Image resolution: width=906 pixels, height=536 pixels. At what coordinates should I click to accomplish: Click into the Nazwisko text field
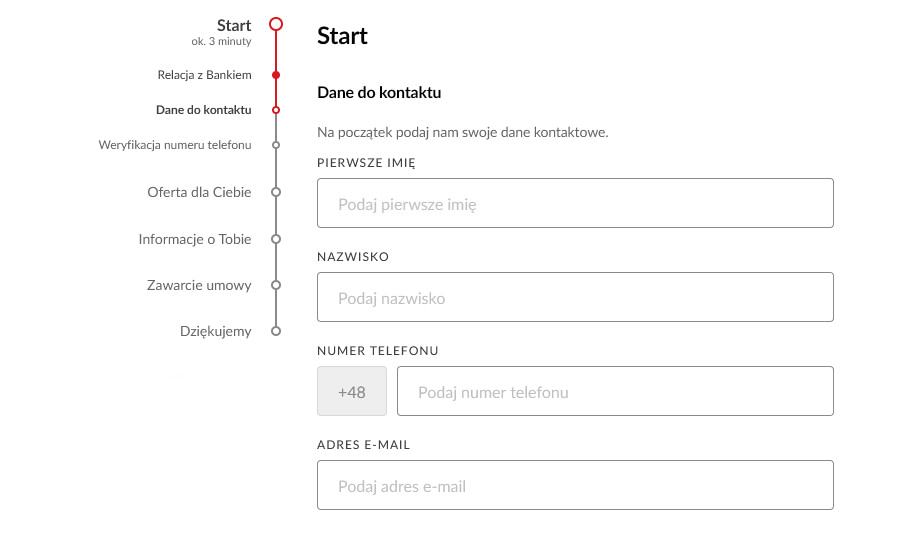[575, 297]
